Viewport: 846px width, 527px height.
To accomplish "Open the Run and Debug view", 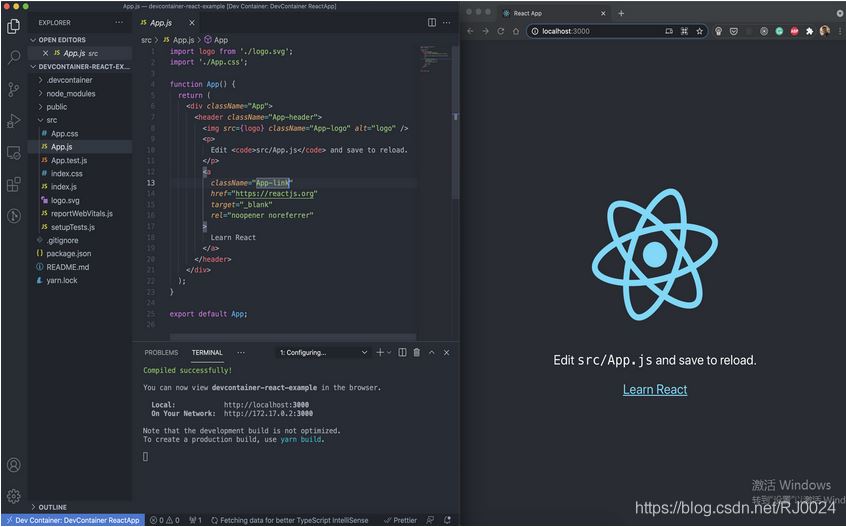I will [14, 121].
